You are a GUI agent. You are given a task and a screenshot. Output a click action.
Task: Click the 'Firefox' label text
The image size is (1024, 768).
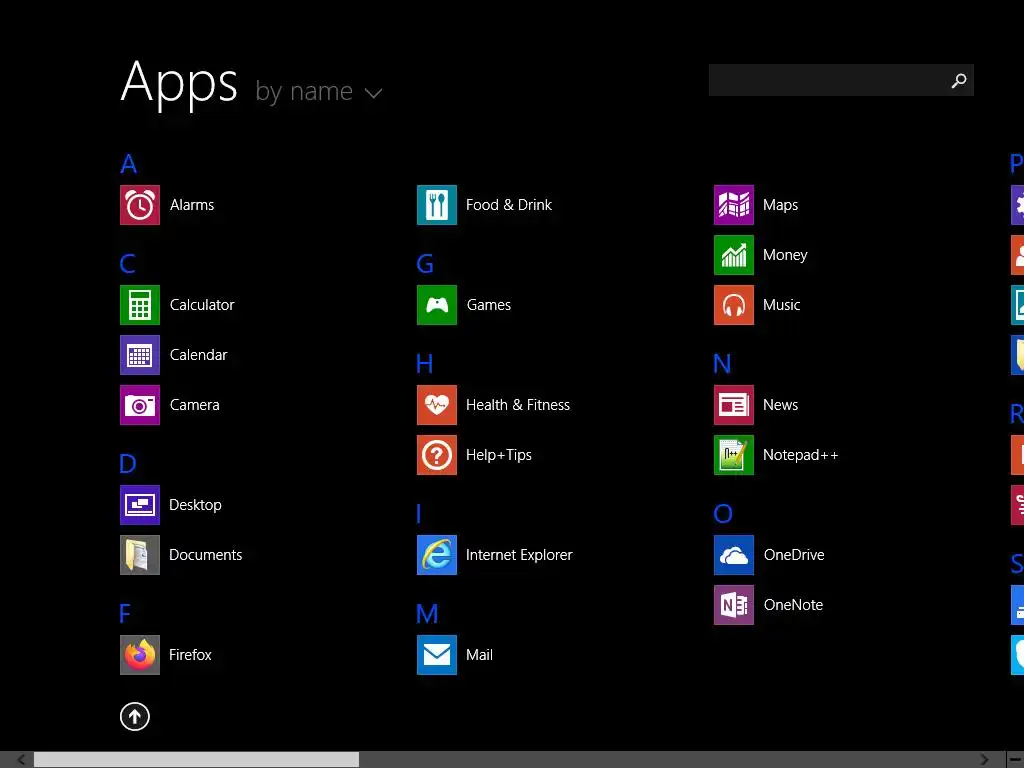pos(190,655)
